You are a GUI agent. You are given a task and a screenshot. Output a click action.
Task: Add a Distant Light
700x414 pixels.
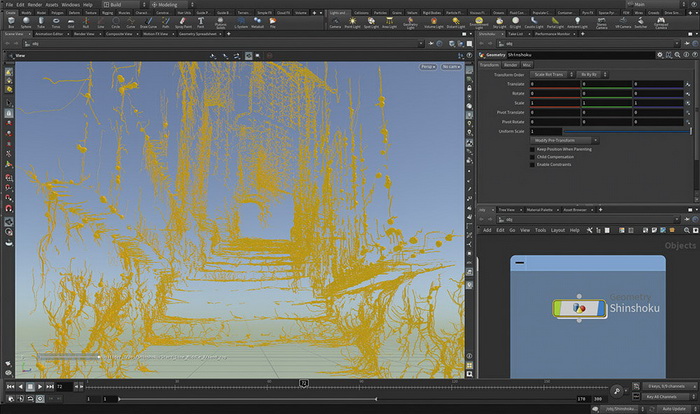tap(455, 23)
